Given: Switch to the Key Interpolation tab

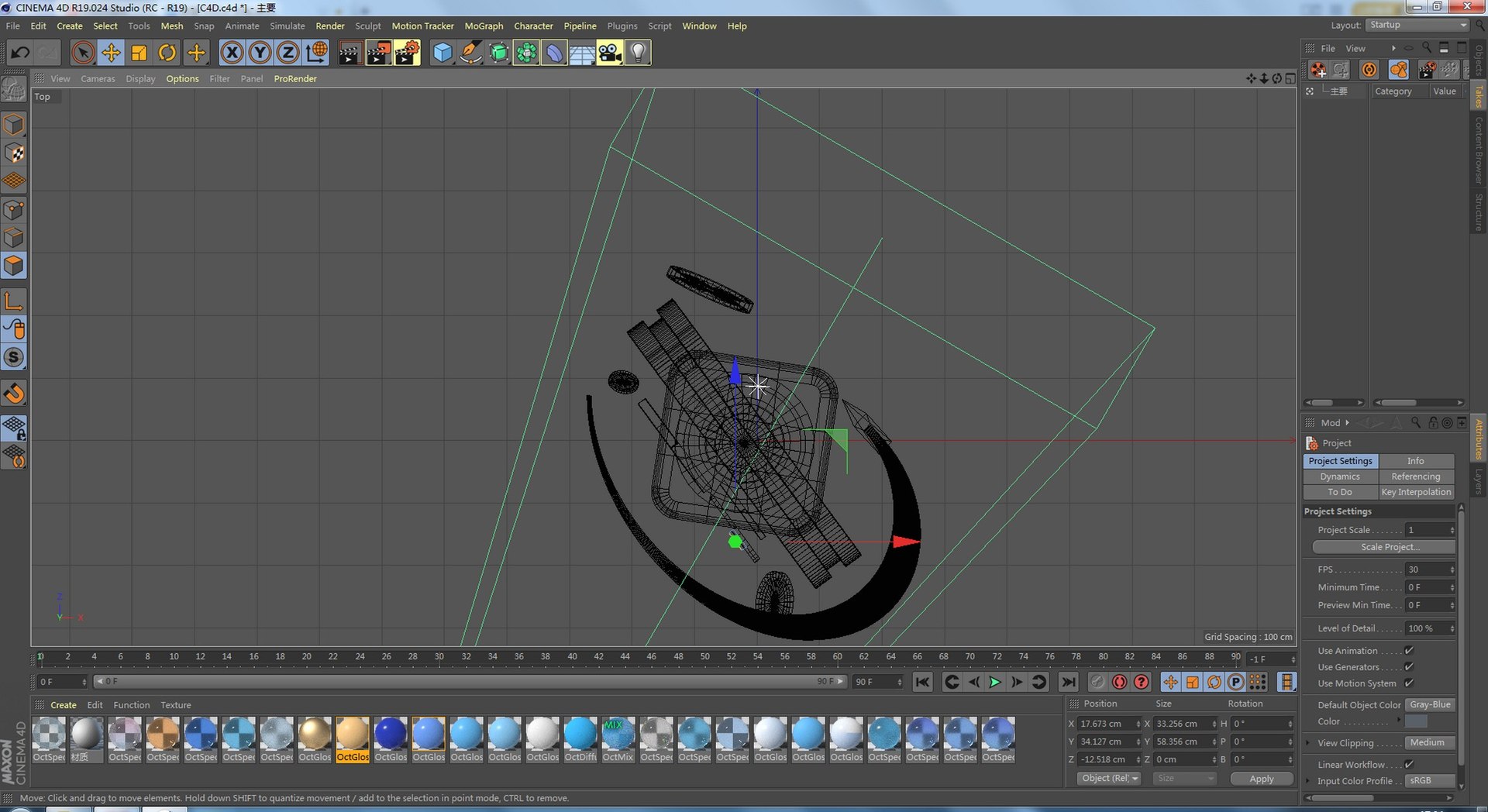Looking at the screenshot, I should click(1416, 492).
